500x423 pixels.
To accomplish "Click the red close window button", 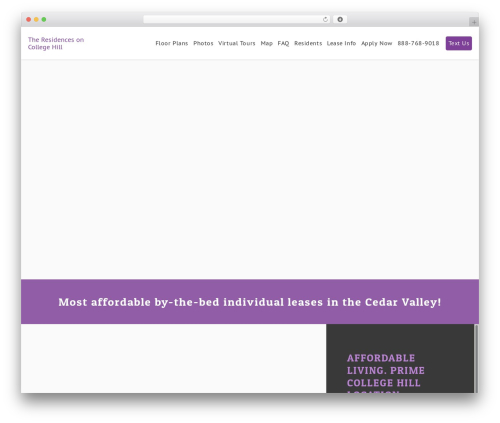I will (x=29, y=20).
